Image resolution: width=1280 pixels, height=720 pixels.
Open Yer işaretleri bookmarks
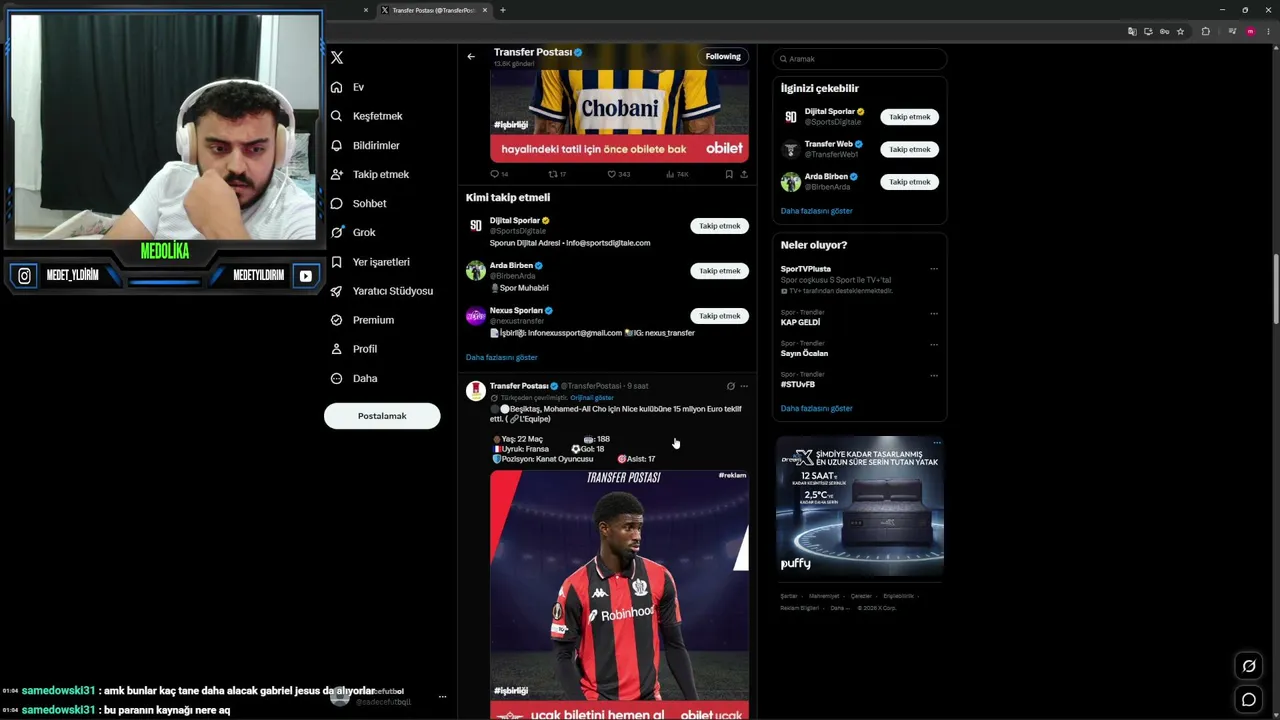tap(370, 262)
